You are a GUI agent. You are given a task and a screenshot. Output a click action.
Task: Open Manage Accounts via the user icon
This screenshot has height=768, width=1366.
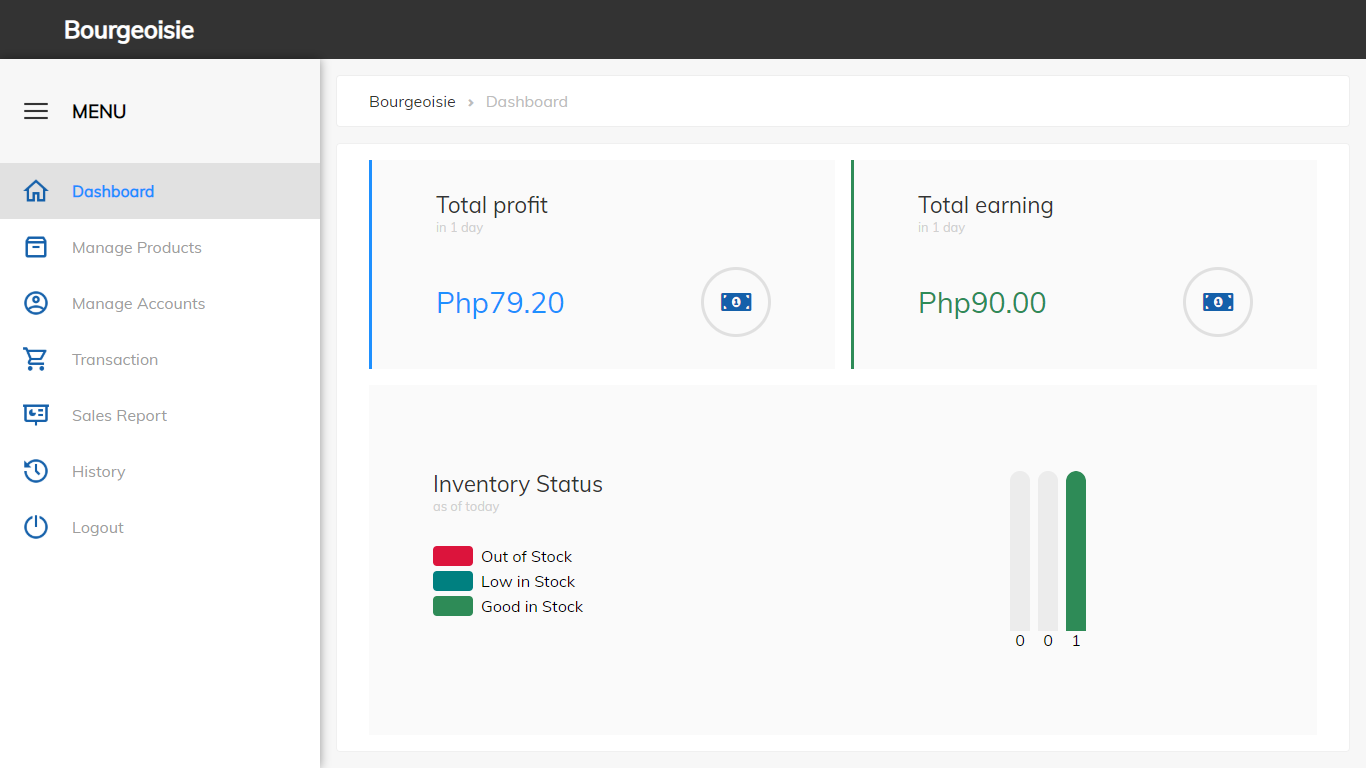[x=35, y=303]
